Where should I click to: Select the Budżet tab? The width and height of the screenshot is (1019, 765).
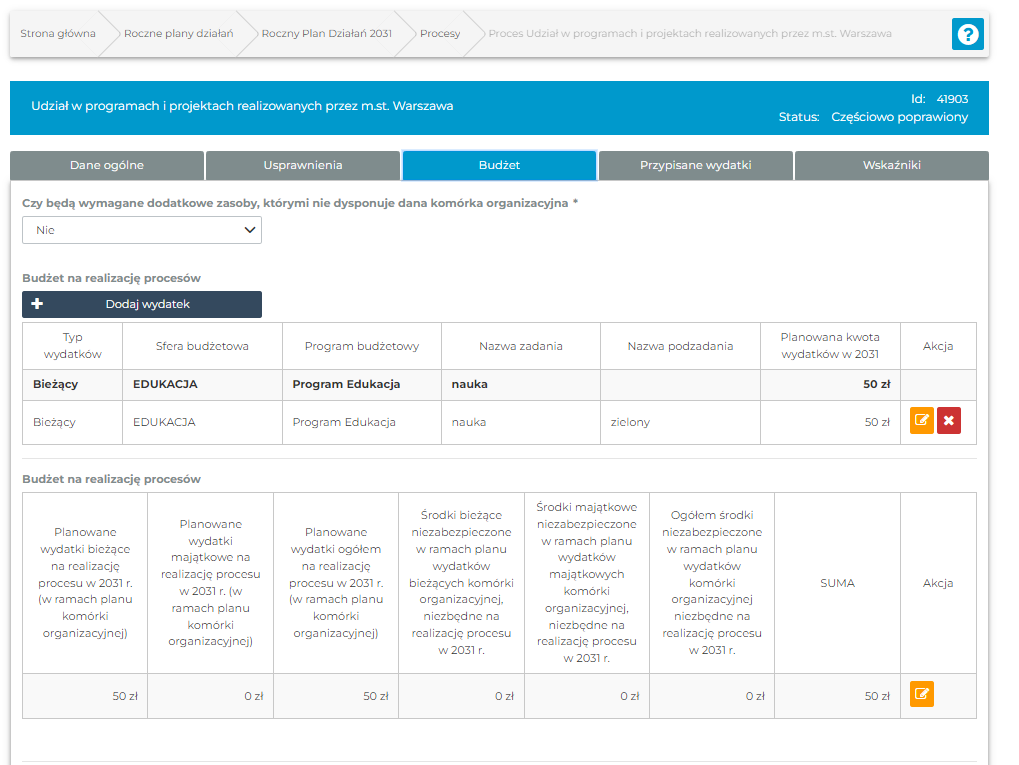pos(499,165)
